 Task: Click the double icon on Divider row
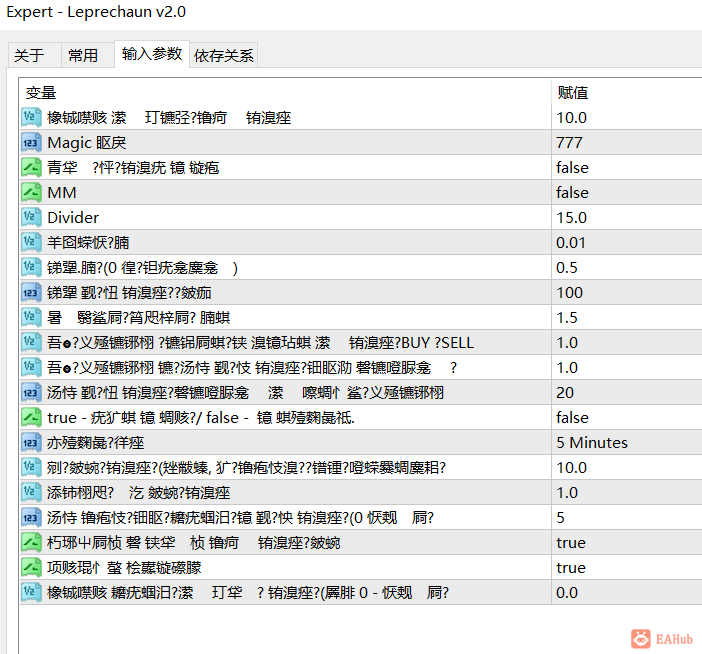[31, 218]
